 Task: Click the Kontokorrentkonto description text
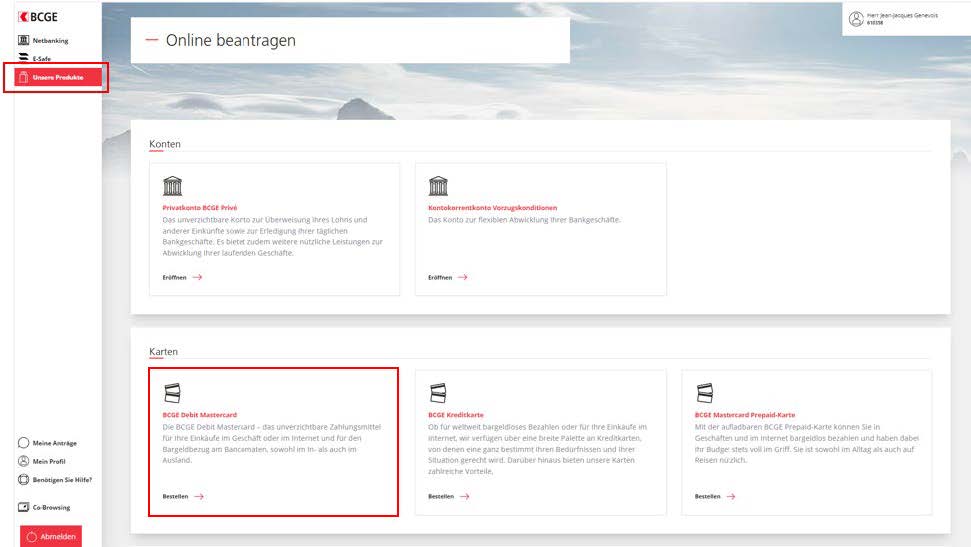pyautogui.click(x=524, y=220)
